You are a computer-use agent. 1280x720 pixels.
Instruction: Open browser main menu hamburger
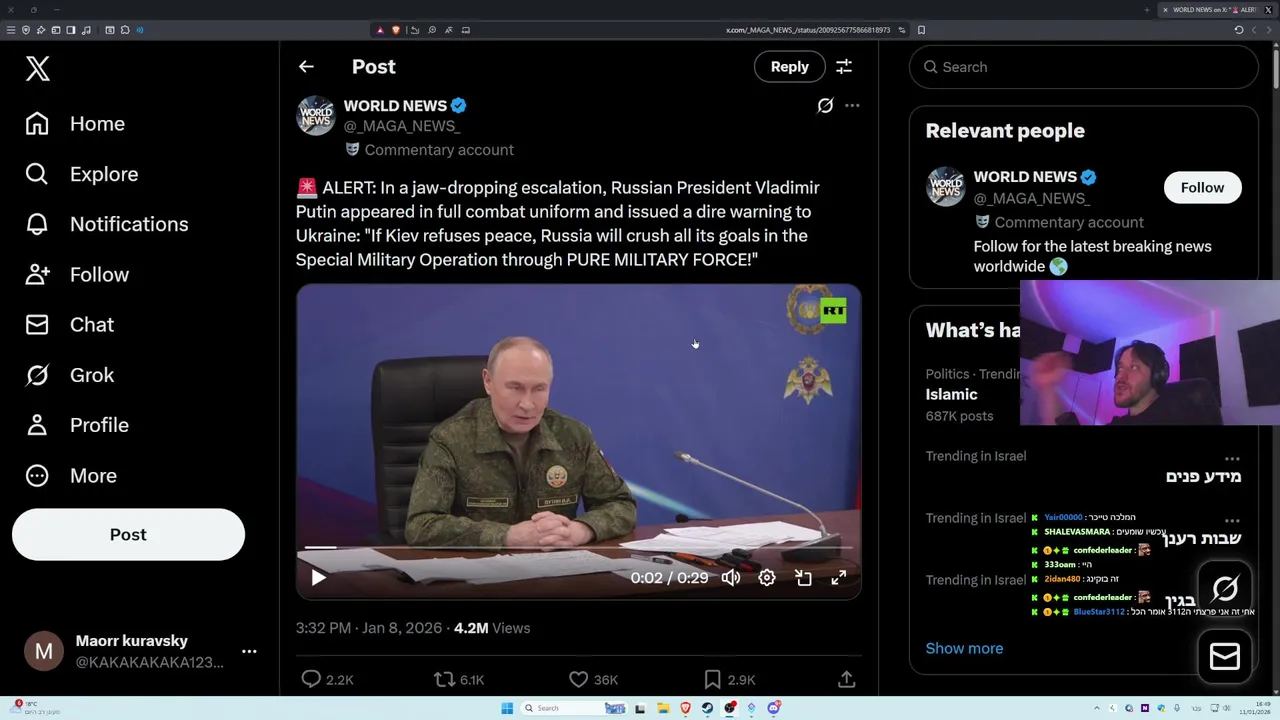(x=11, y=30)
